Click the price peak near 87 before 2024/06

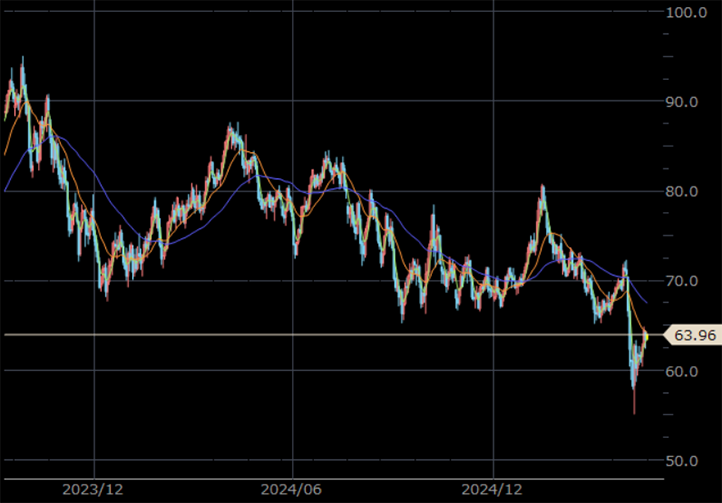[231, 126]
